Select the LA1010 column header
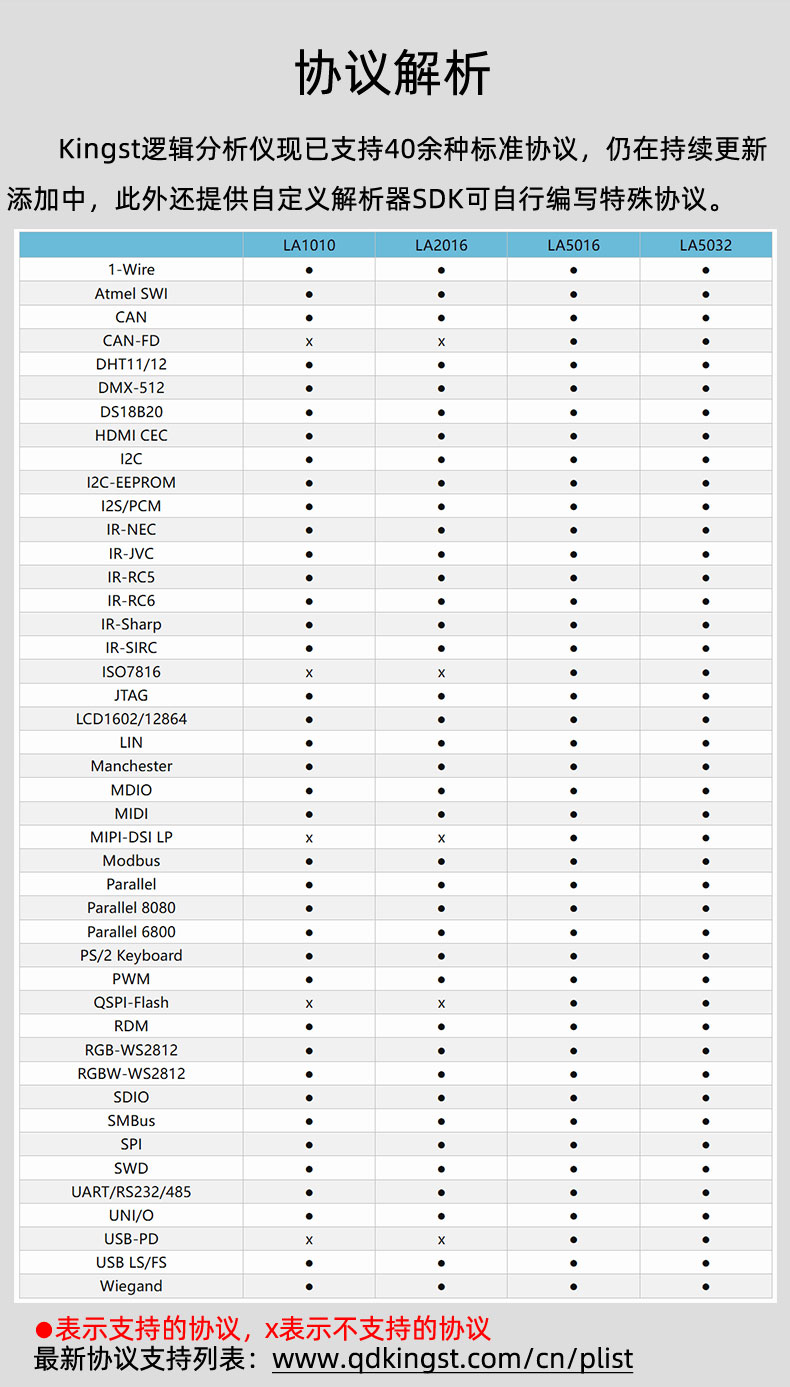The image size is (790, 1387). [309, 245]
